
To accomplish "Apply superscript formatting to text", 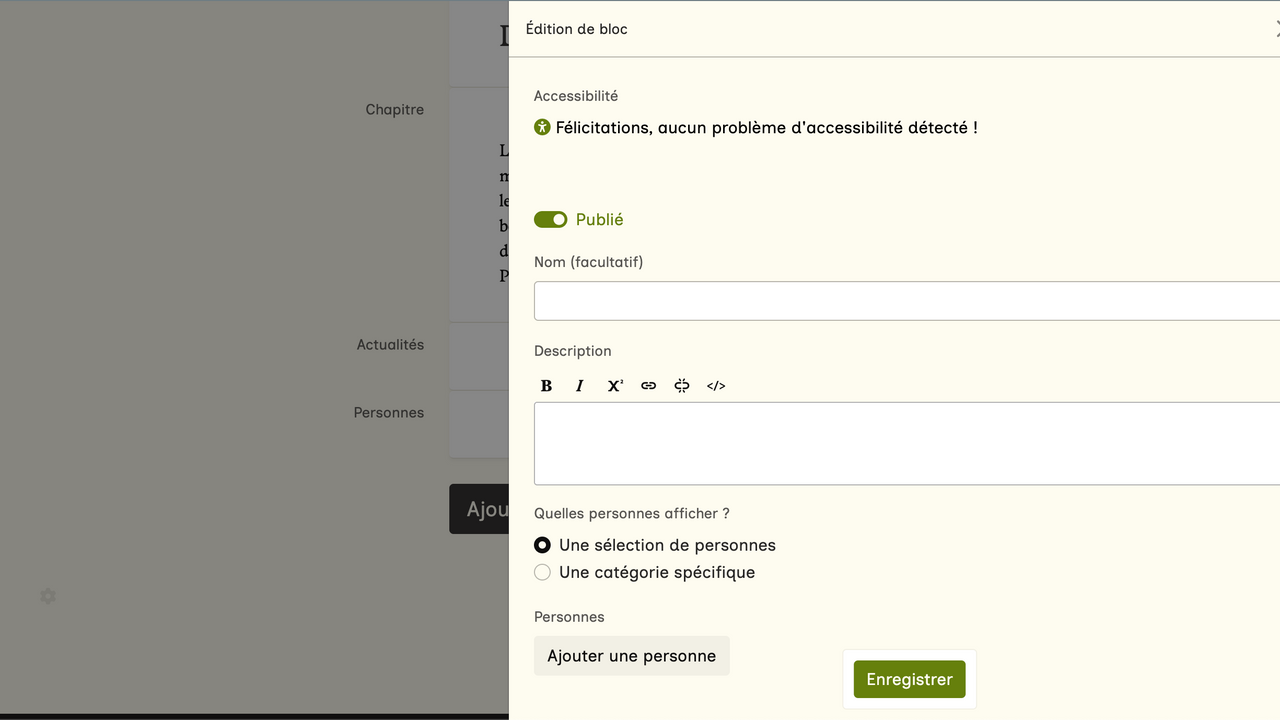I will pyautogui.click(x=615, y=386).
